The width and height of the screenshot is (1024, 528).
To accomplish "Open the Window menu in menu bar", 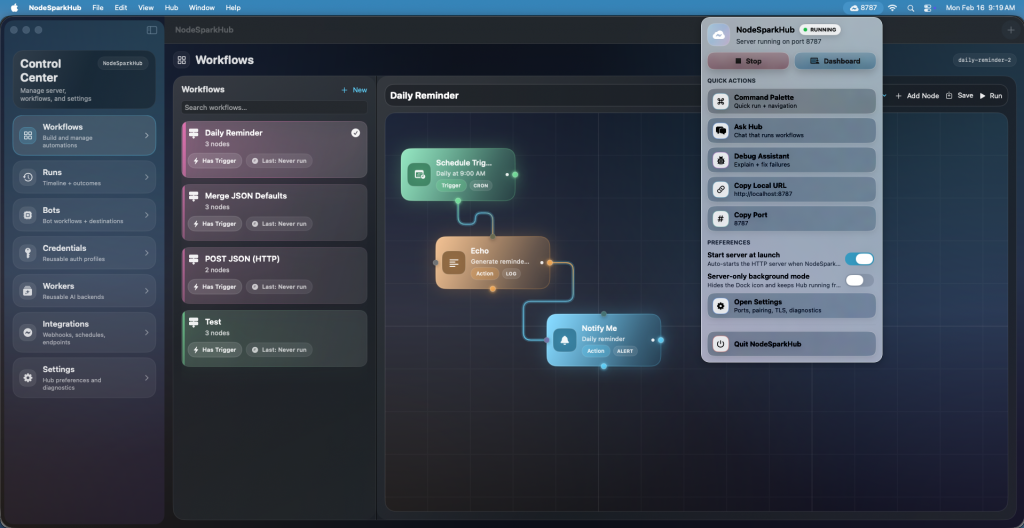I will tap(201, 7).
